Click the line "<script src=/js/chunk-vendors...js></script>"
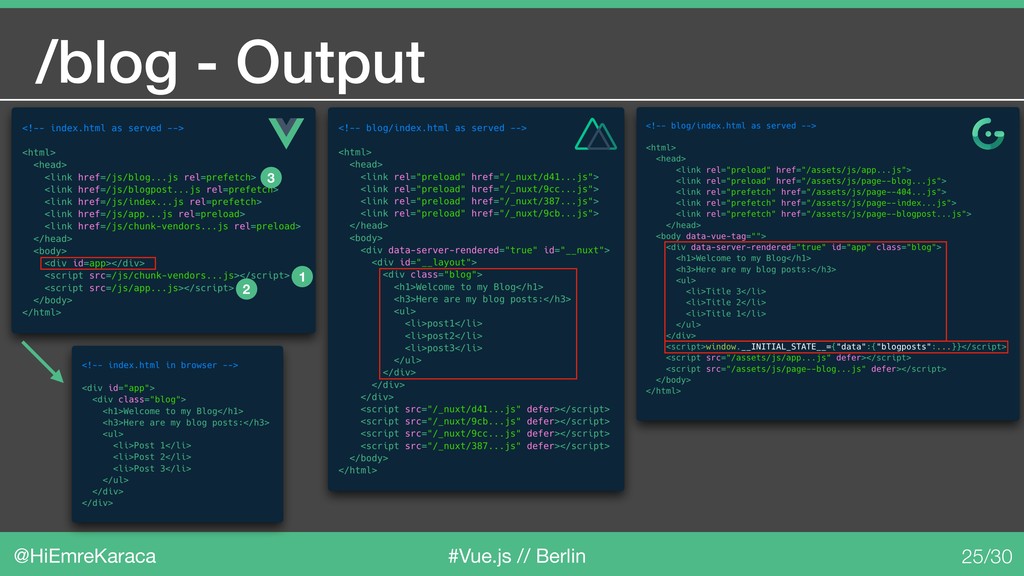The width and height of the screenshot is (1024, 576). 167,276
